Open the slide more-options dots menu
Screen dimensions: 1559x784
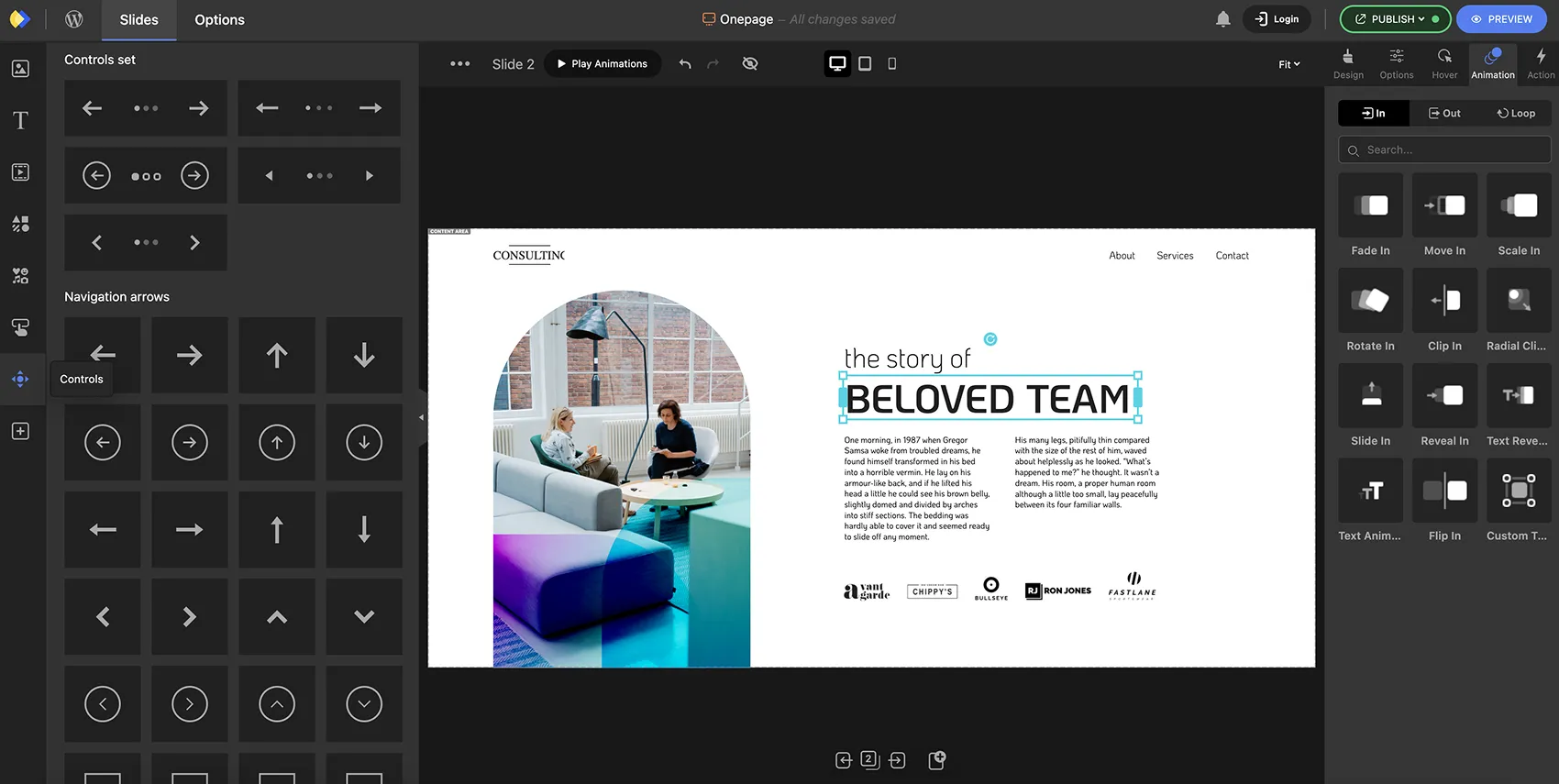point(460,63)
